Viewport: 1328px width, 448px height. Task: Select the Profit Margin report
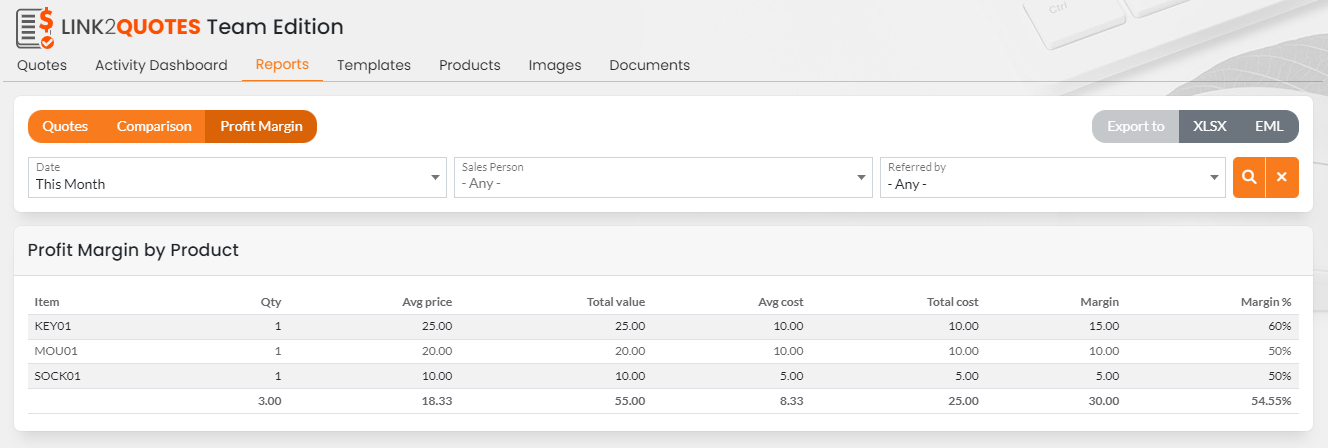(261, 126)
